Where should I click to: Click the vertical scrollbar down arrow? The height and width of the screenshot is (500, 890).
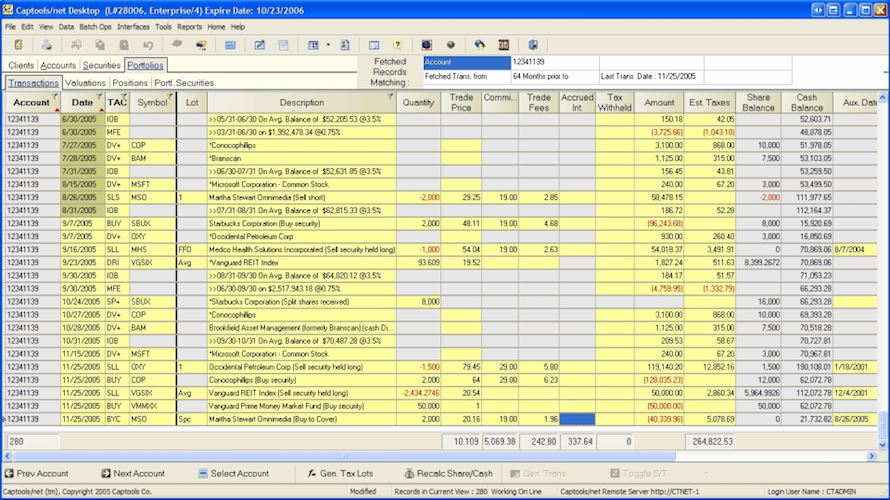[883, 446]
